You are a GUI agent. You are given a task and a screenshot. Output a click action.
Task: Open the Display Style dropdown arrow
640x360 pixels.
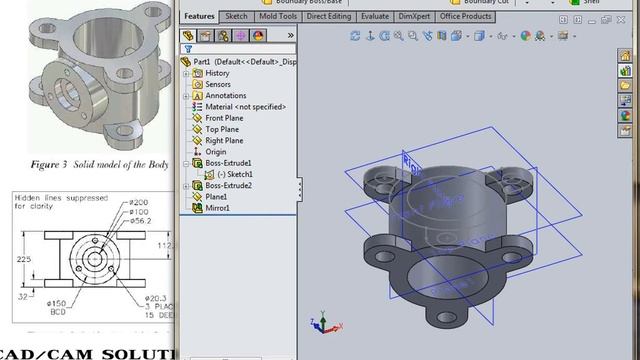click(491, 37)
